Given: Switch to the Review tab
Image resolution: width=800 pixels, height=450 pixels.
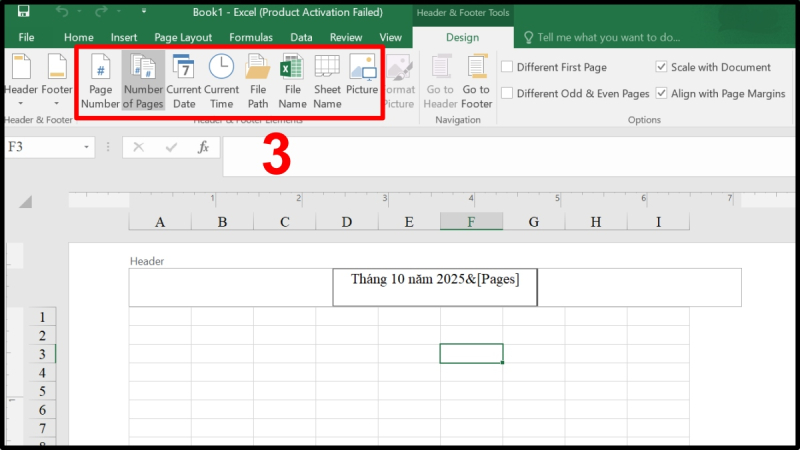Looking at the screenshot, I should click(x=345, y=37).
